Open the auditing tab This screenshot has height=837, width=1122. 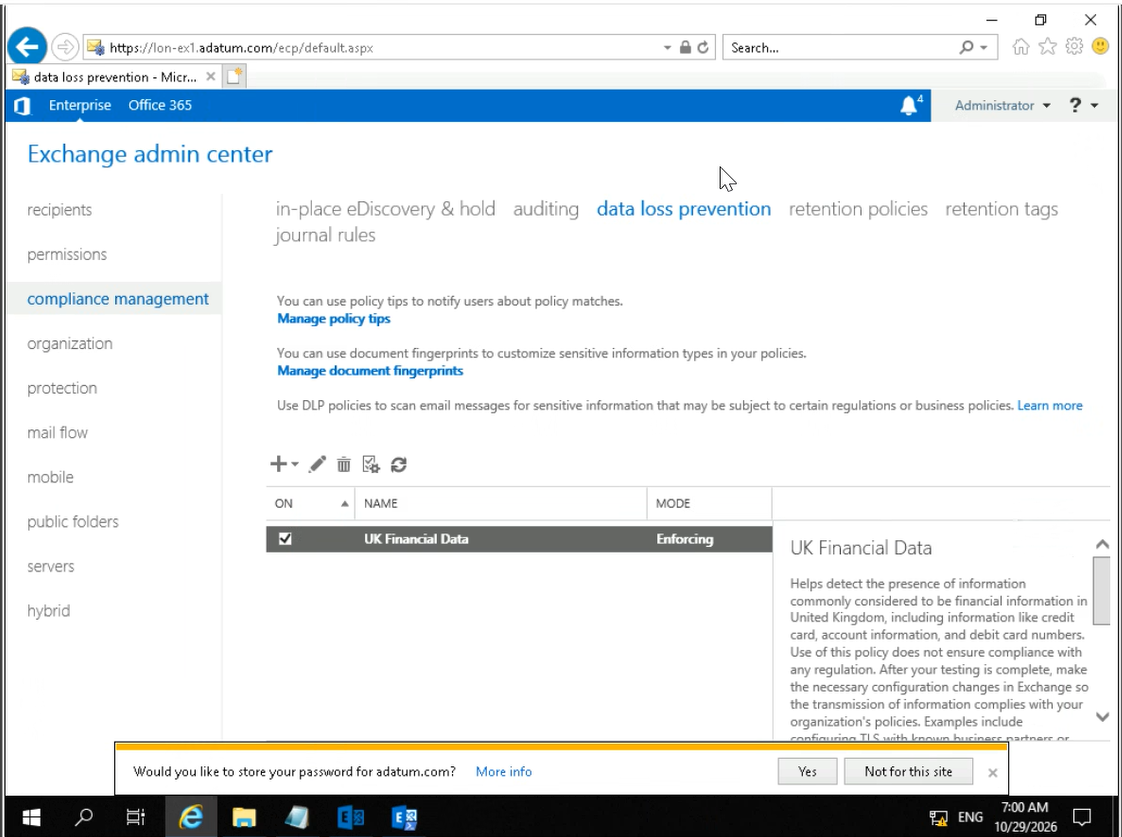[546, 209]
